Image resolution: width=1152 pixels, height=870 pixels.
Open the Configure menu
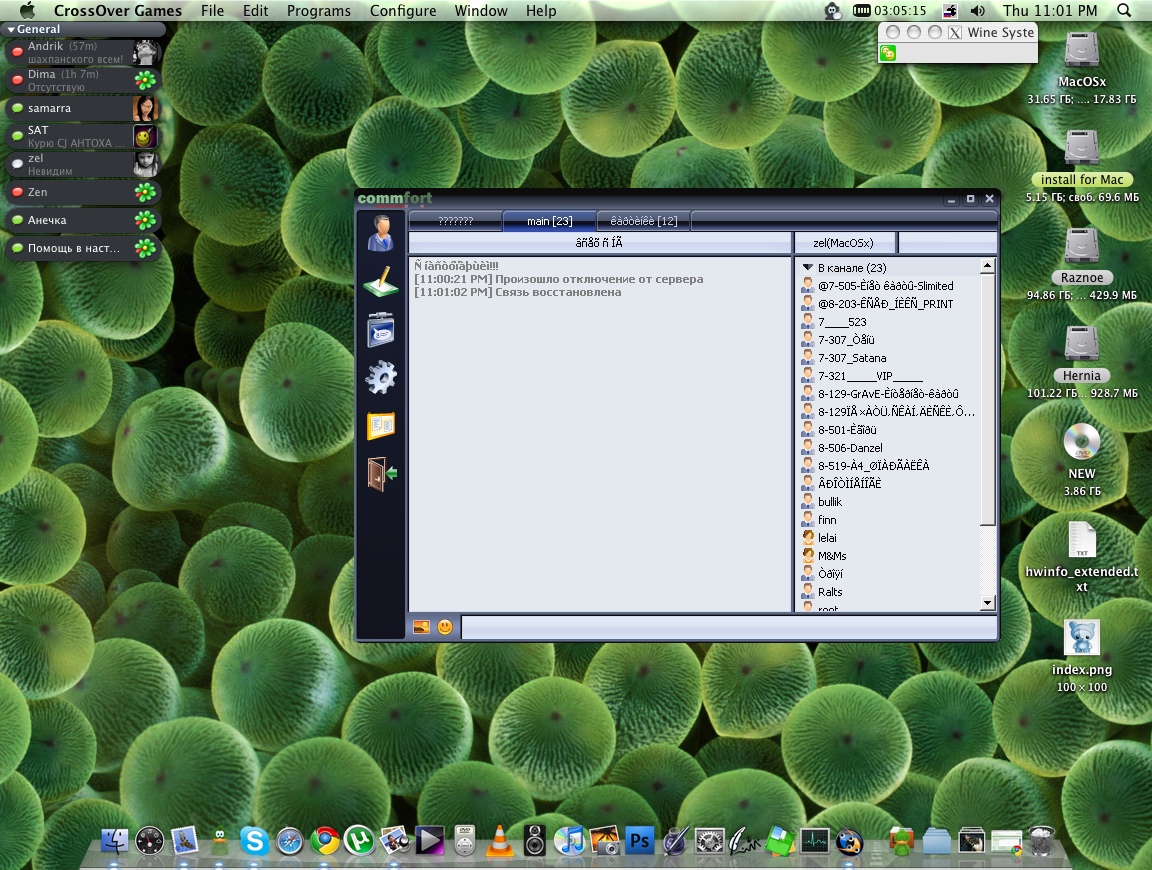click(x=403, y=11)
